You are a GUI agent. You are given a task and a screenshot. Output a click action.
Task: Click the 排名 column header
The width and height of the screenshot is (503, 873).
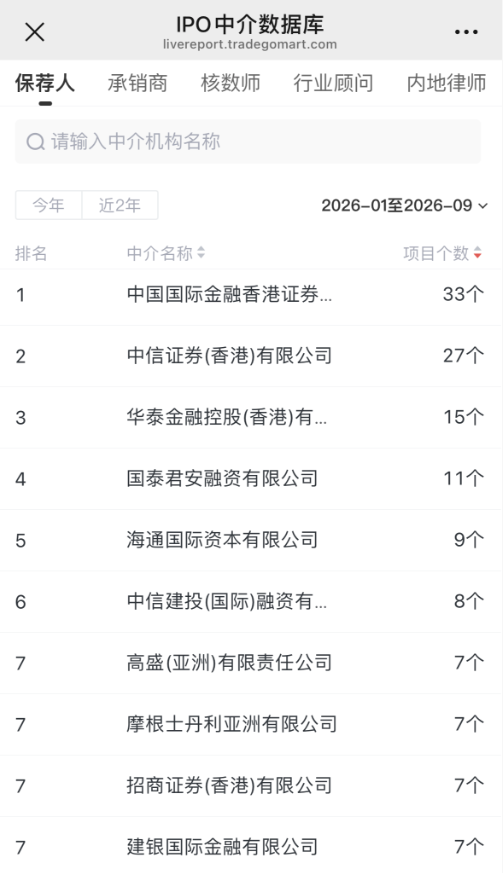click(31, 253)
